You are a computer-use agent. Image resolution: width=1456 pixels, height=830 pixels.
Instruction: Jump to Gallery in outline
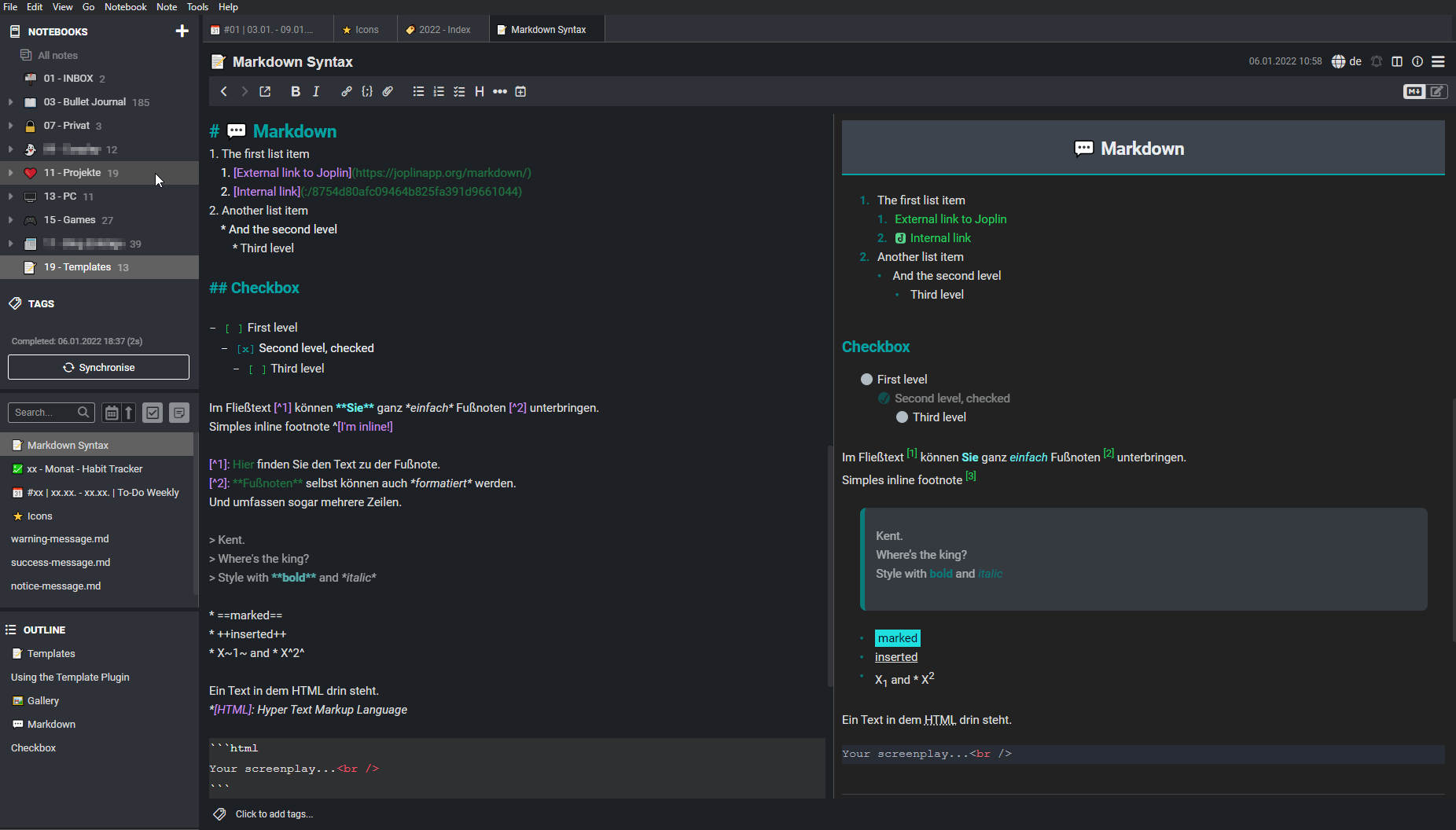pyautogui.click(x=43, y=701)
